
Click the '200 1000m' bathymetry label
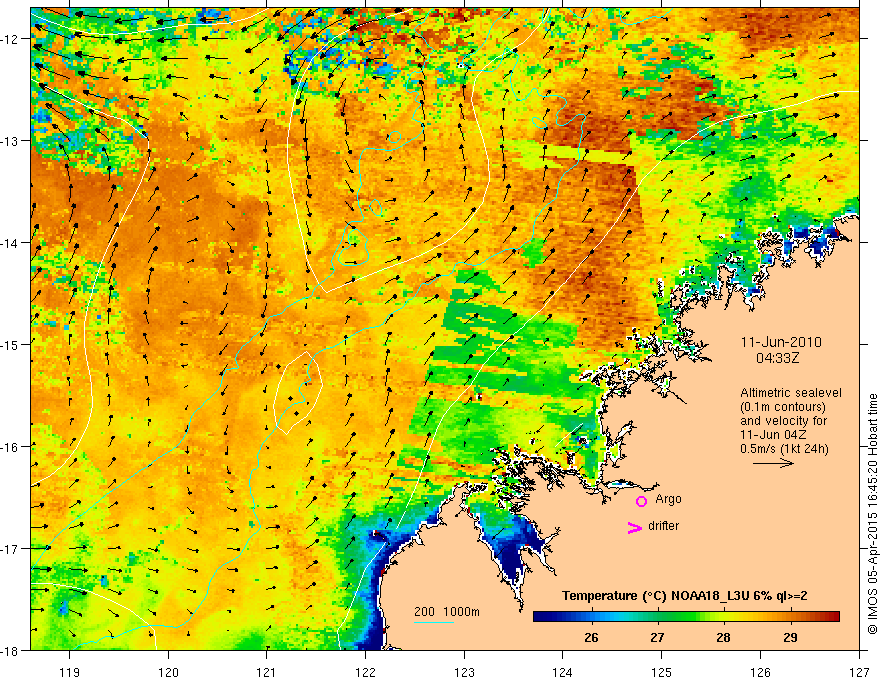coord(447,612)
